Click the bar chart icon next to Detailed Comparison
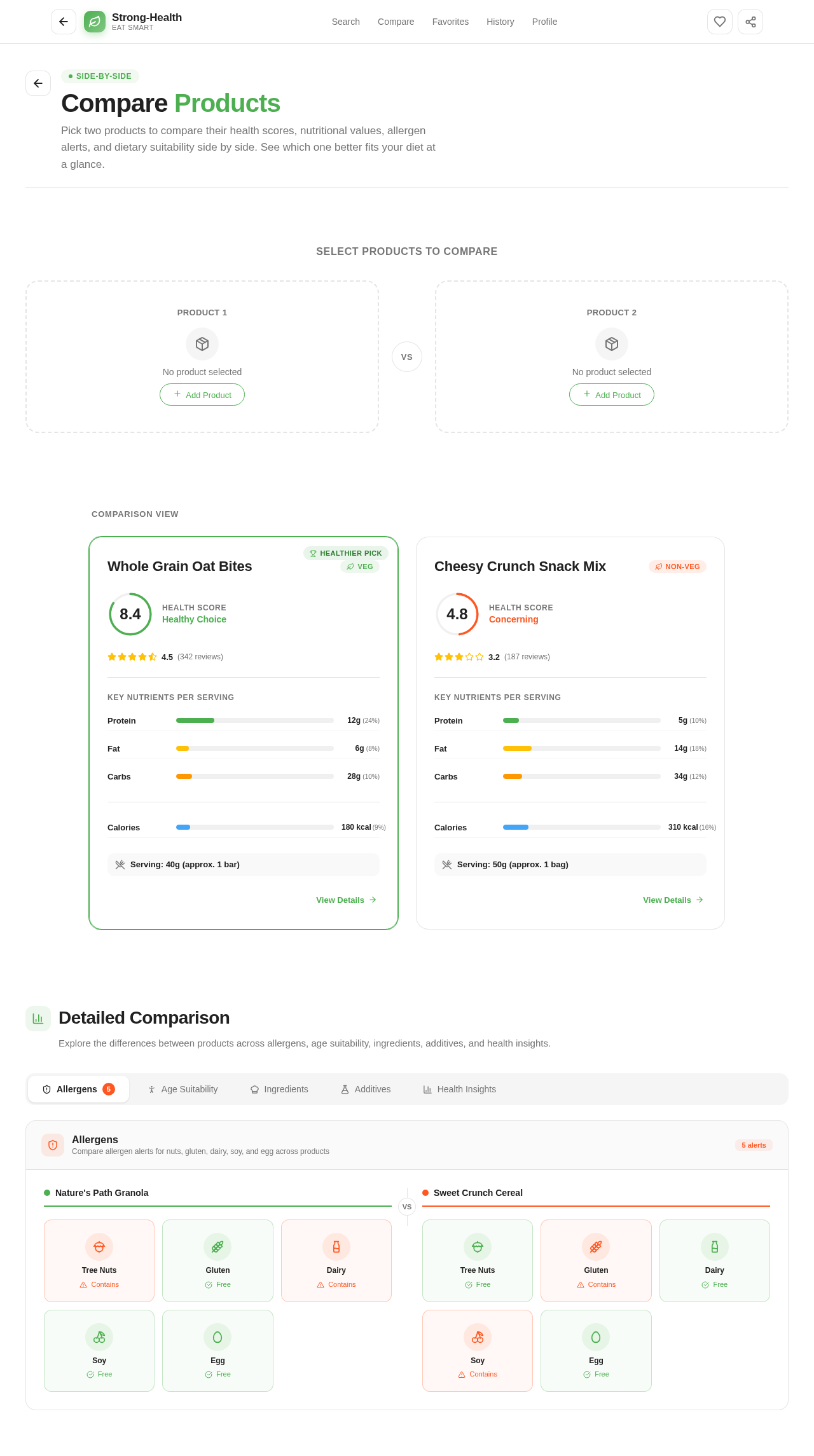 point(38,1019)
